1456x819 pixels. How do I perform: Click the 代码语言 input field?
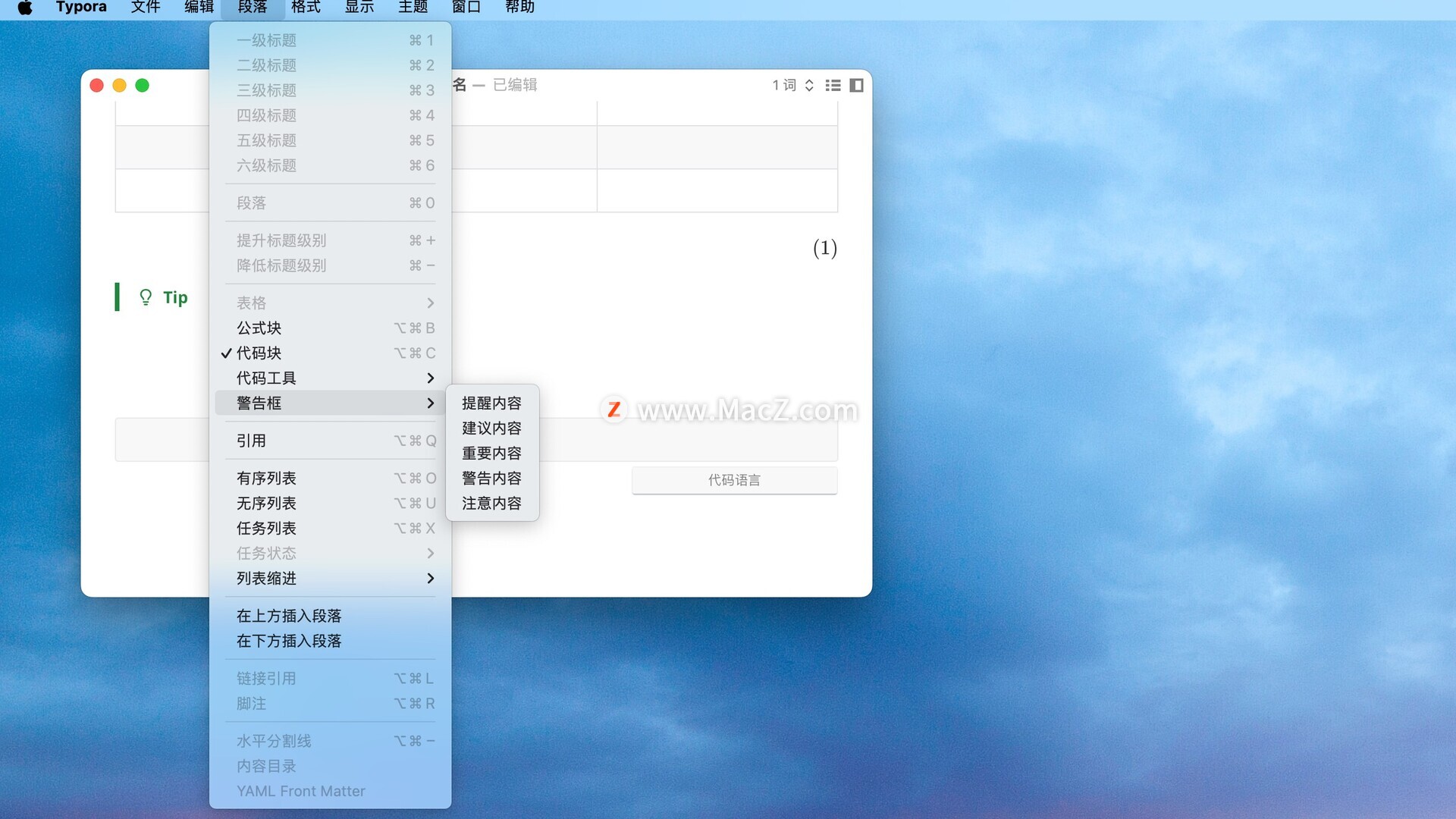(734, 480)
